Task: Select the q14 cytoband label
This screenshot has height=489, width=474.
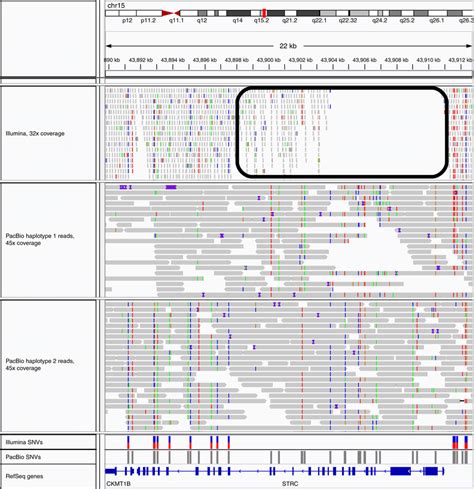Action: (237, 20)
